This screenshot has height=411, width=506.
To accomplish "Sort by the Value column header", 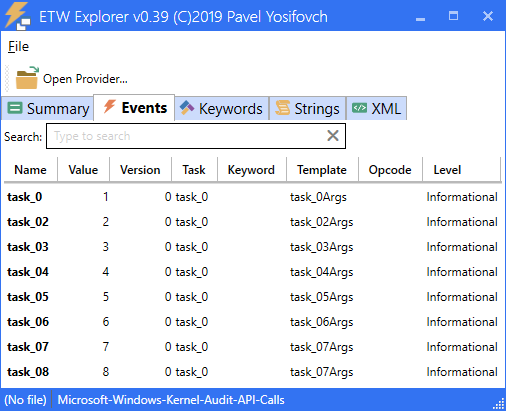I will [83, 170].
